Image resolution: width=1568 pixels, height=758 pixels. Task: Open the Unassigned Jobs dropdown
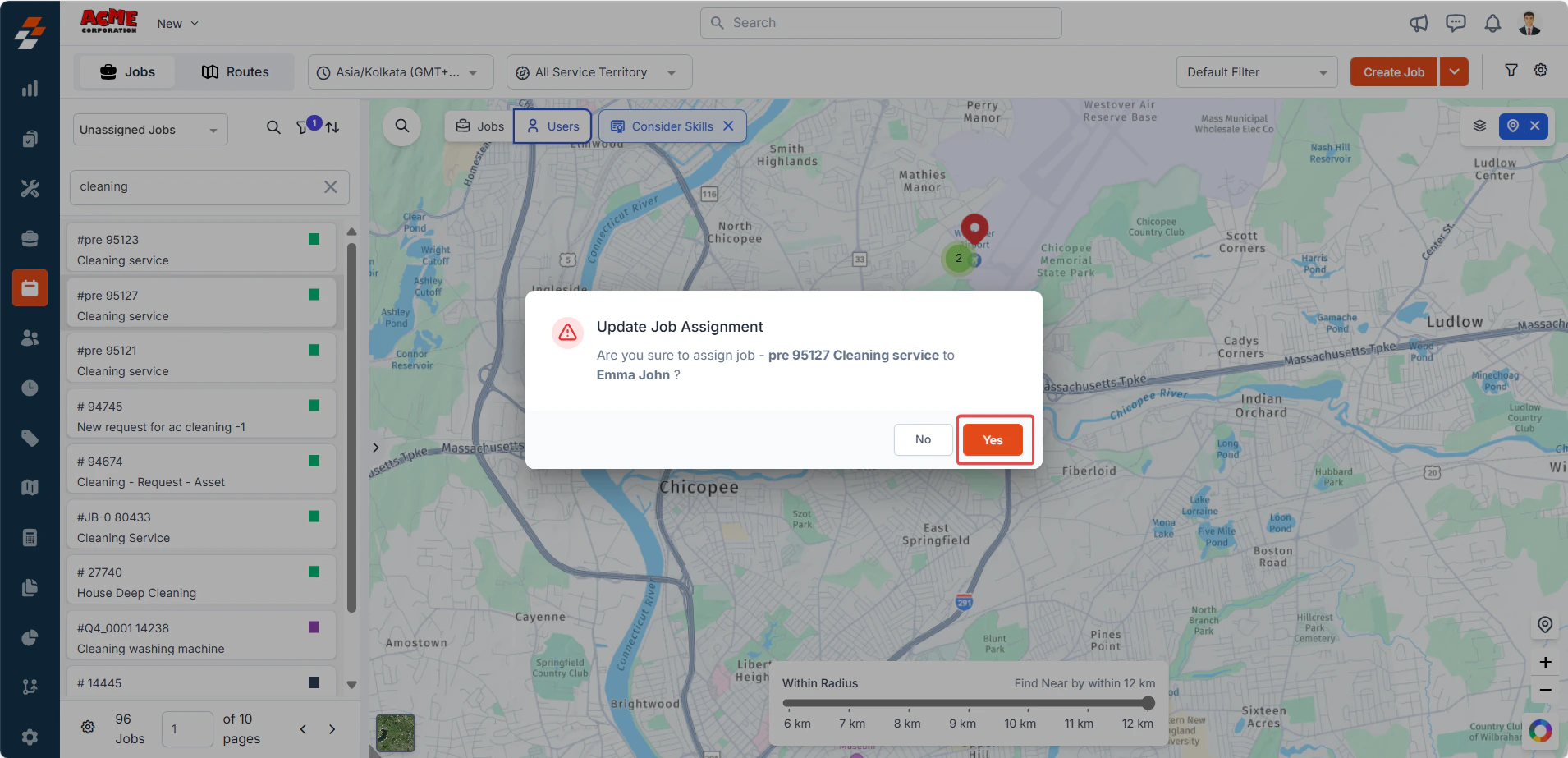(x=150, y=130)
